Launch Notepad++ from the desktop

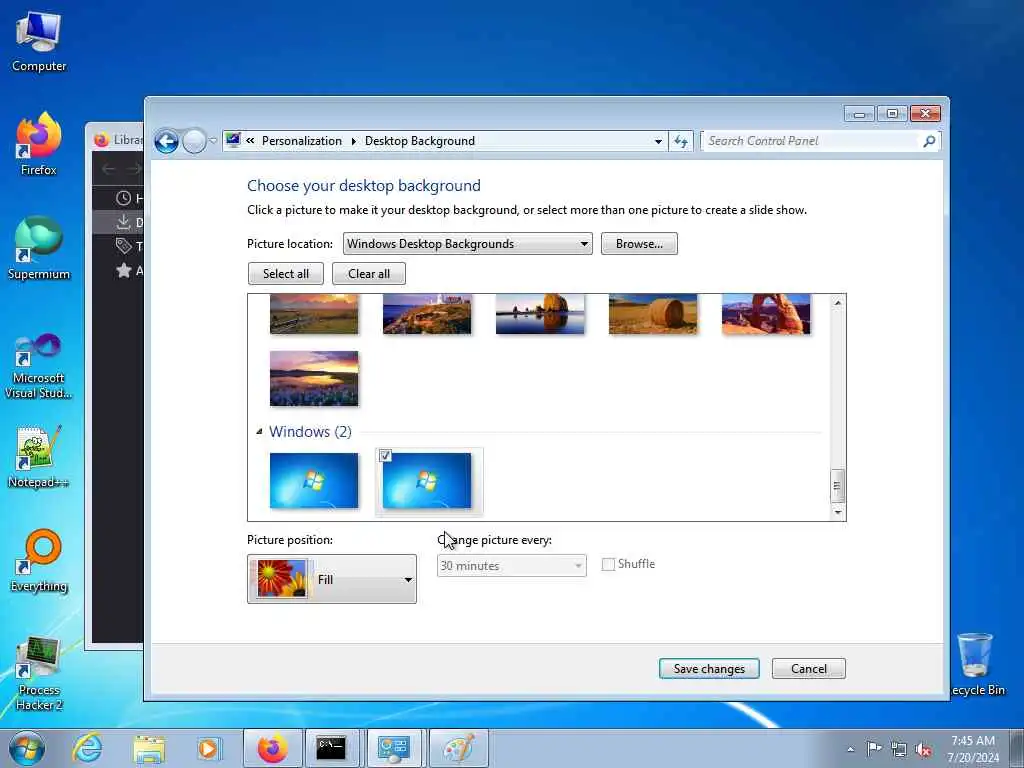click(x=39, y=457)
